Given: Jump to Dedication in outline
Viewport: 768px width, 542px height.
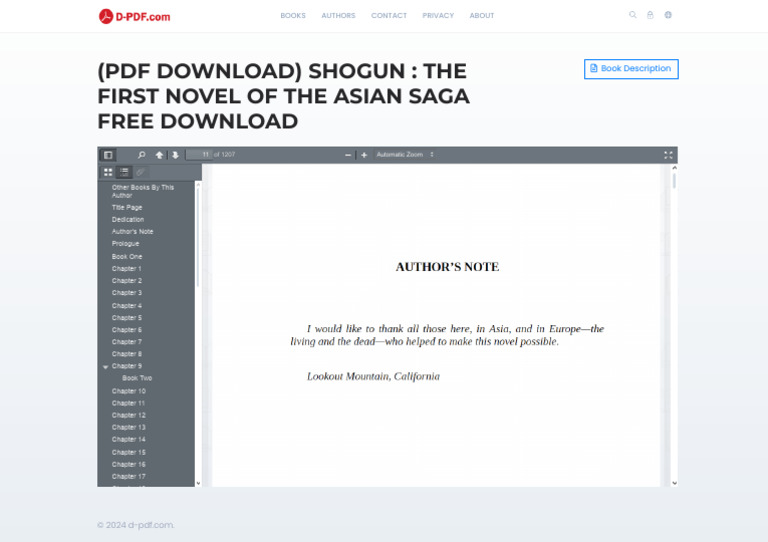Looking at the screenshot, I should pos(128,219).
